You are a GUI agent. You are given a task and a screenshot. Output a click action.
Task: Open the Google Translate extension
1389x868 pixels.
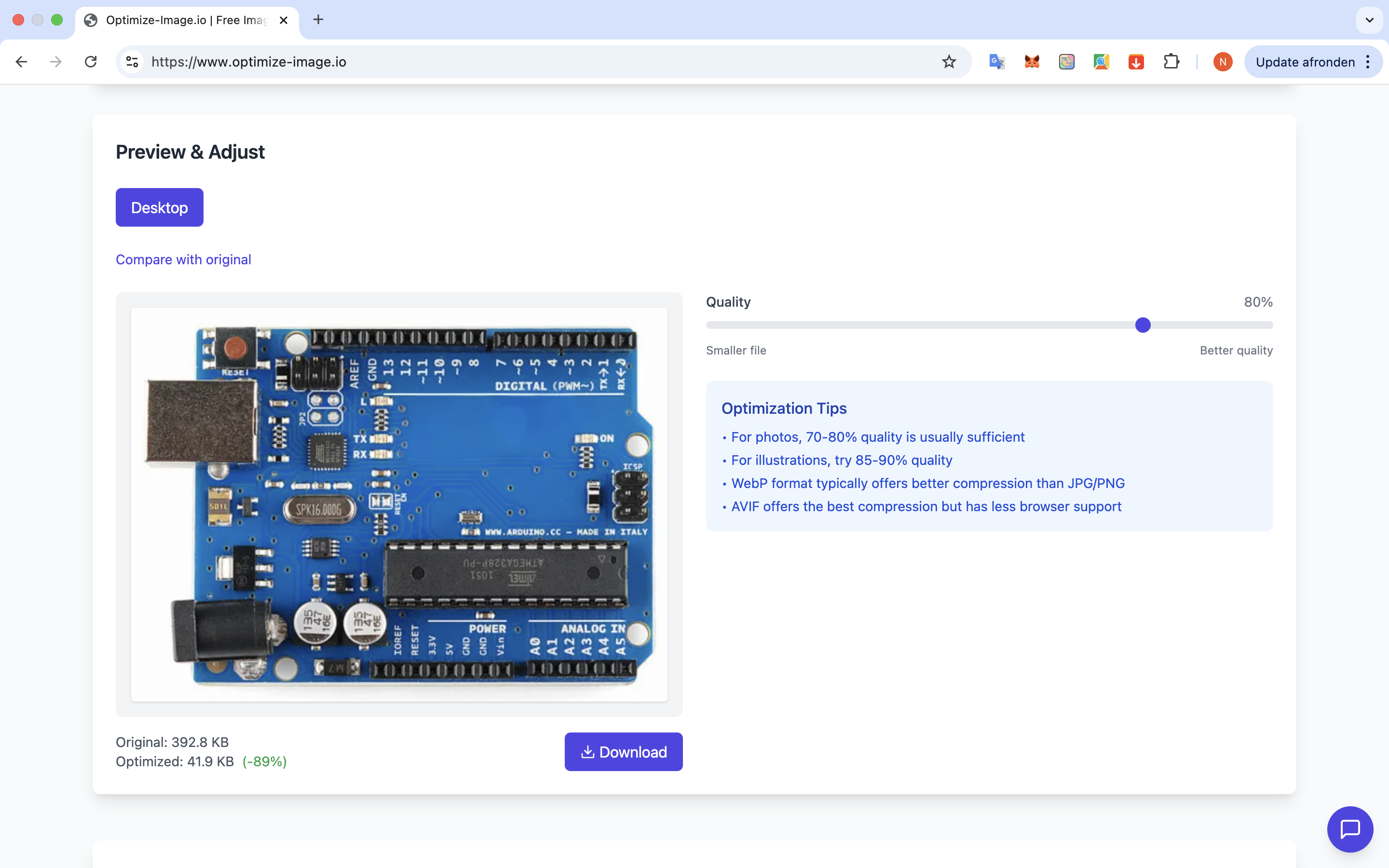pyautogui.click(x=997, y=61)
